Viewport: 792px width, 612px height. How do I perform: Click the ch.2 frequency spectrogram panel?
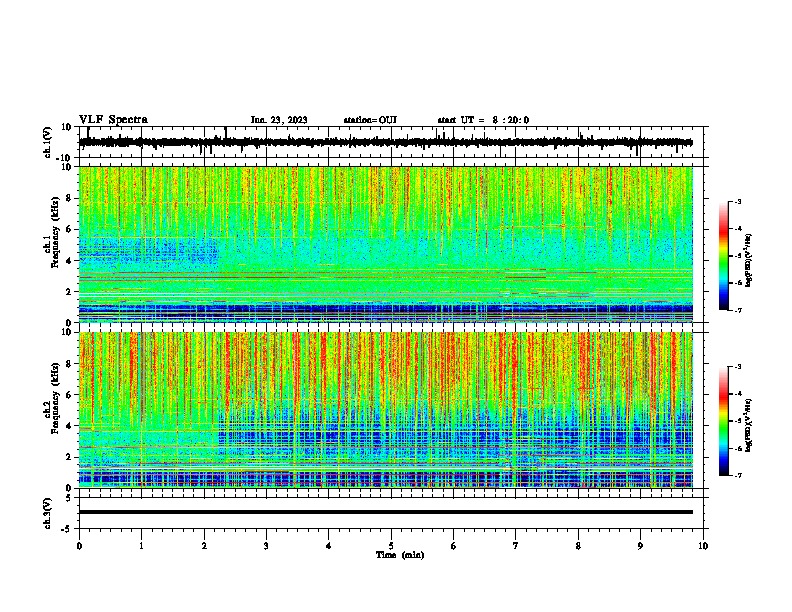pyautogui.click(x=386, y=410)
